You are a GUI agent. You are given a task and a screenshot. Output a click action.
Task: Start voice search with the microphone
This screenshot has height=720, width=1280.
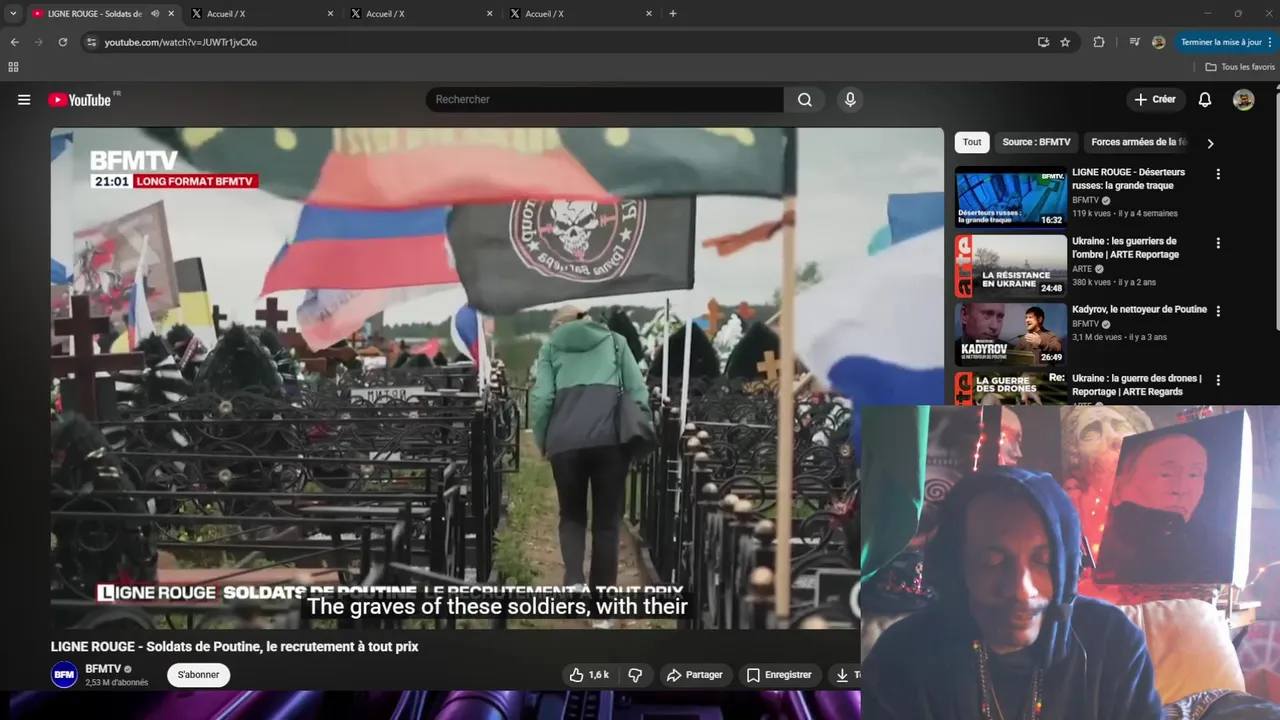[850, 100]
